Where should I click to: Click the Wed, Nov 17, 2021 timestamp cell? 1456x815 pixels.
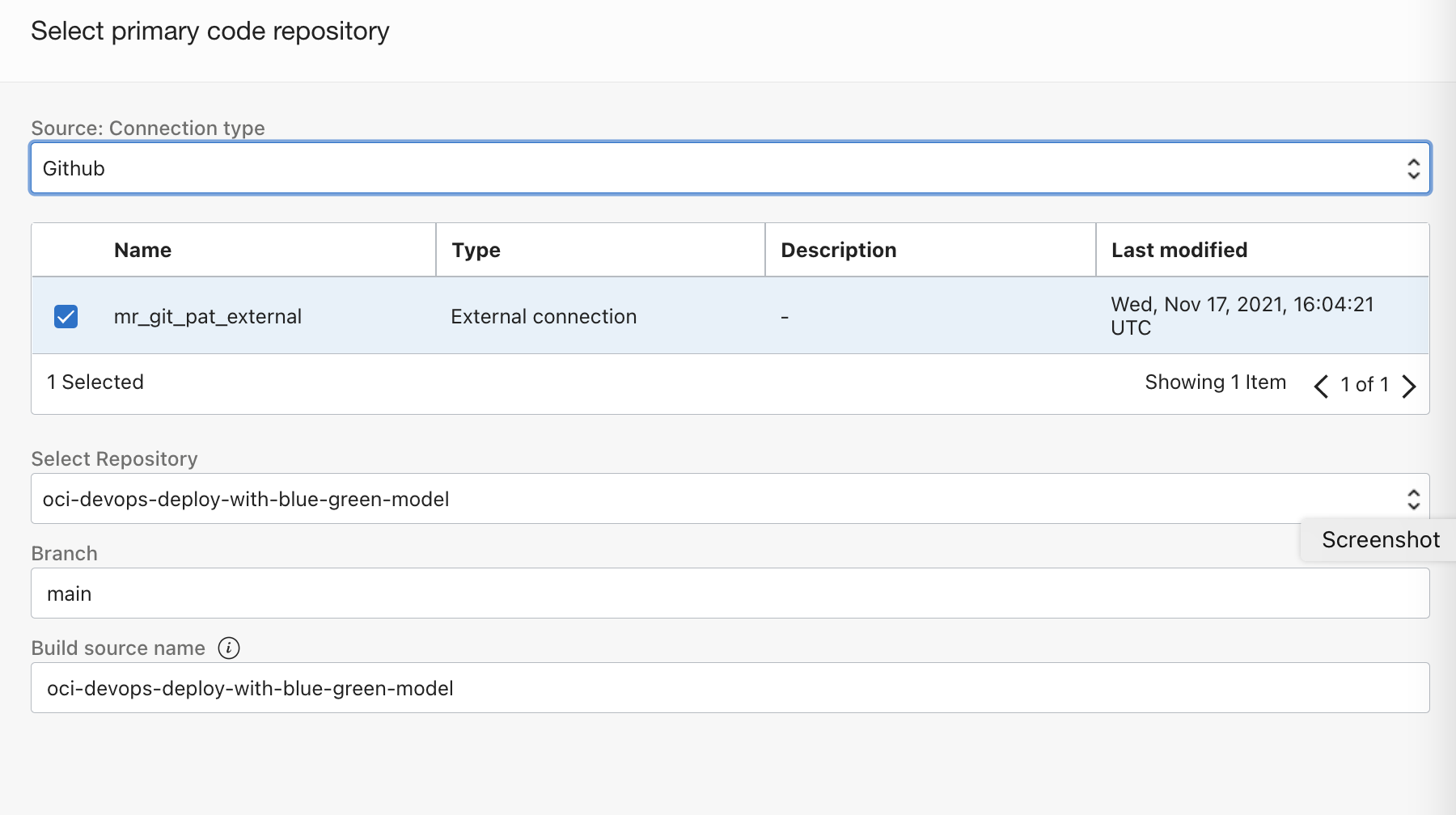pos(1242,315)
